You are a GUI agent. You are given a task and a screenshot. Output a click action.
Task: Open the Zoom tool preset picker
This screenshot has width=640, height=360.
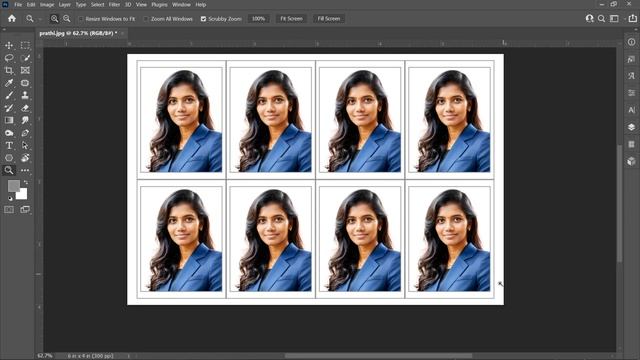pos(40,19)
